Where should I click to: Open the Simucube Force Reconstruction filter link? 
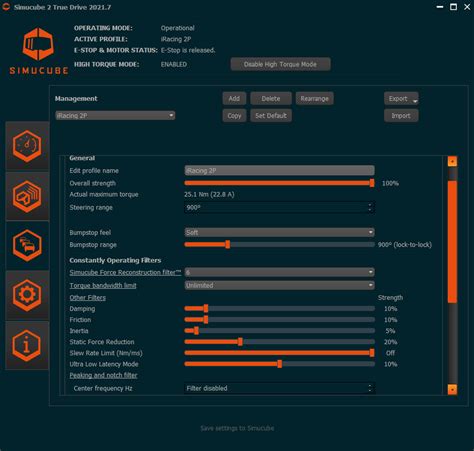(125, 272)
